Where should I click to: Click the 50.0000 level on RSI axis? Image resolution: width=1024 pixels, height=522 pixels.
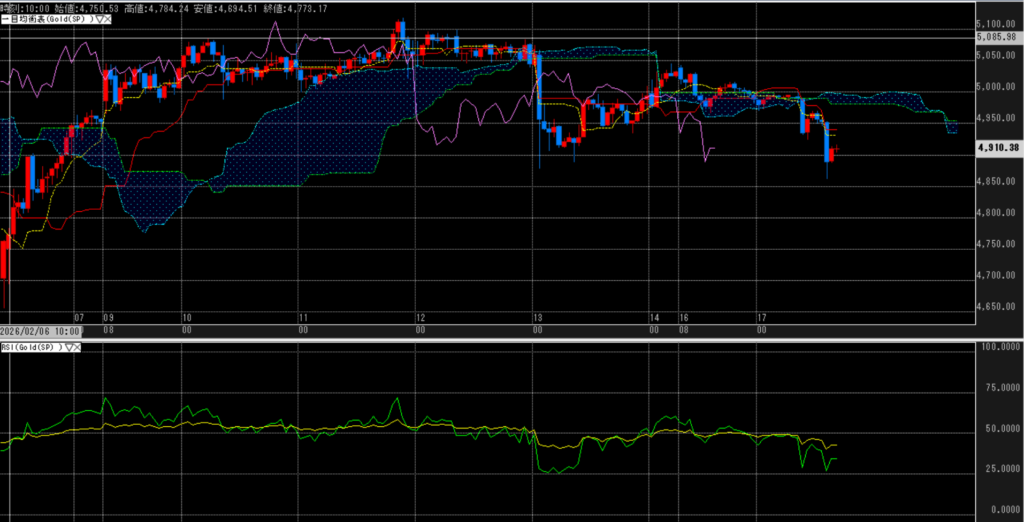[x=996, y=432]
